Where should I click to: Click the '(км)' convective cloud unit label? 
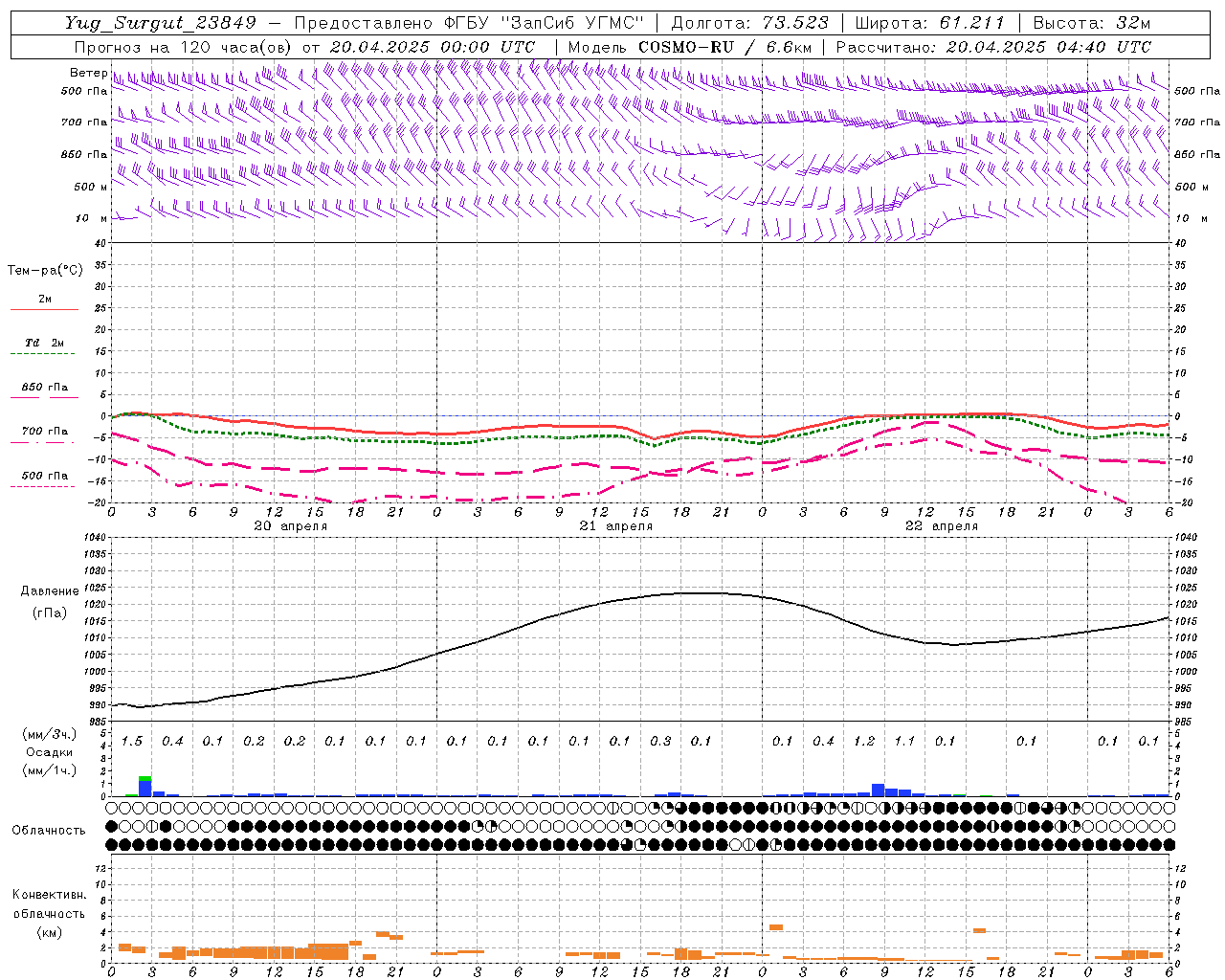tap(50, 932)
